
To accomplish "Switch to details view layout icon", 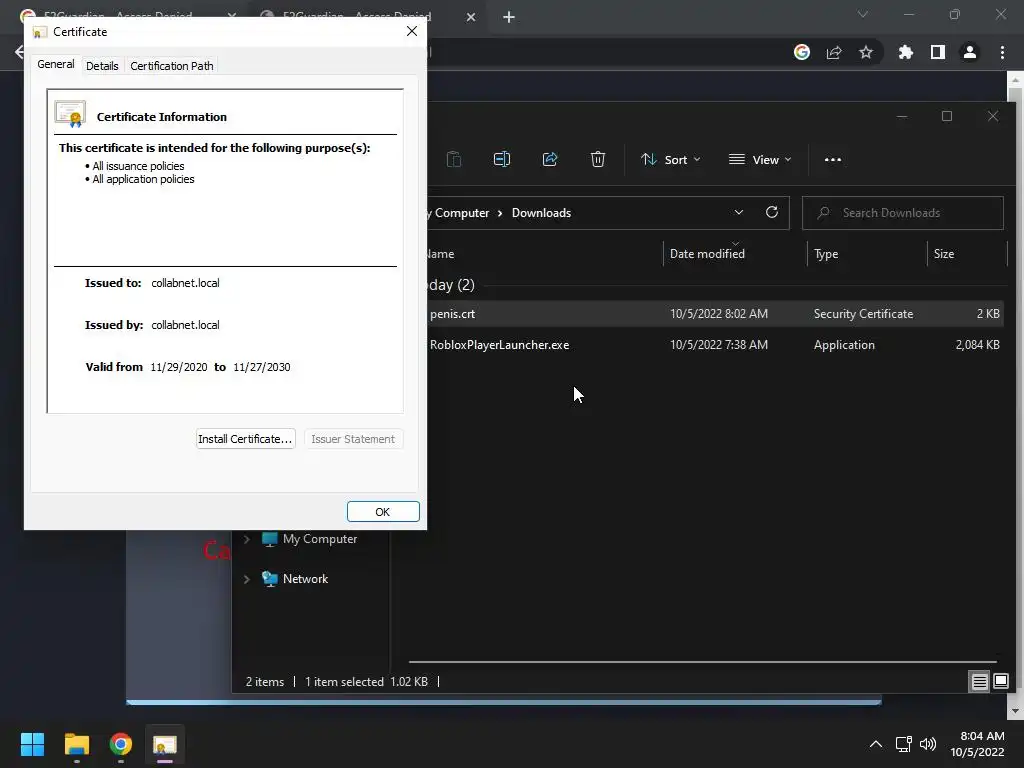I will point(980,682).
